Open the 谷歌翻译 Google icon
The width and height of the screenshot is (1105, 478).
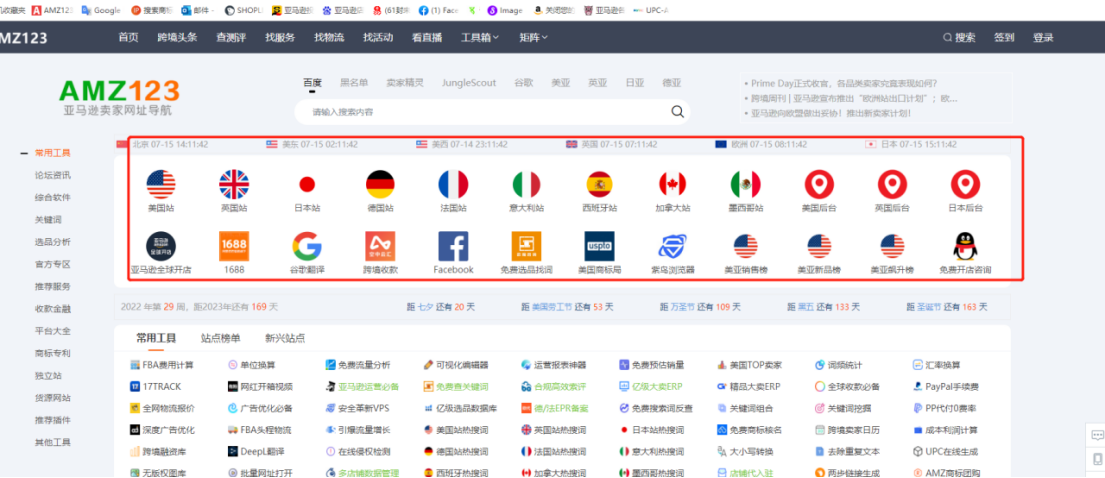pyautogui.click(x=307, y=246)
